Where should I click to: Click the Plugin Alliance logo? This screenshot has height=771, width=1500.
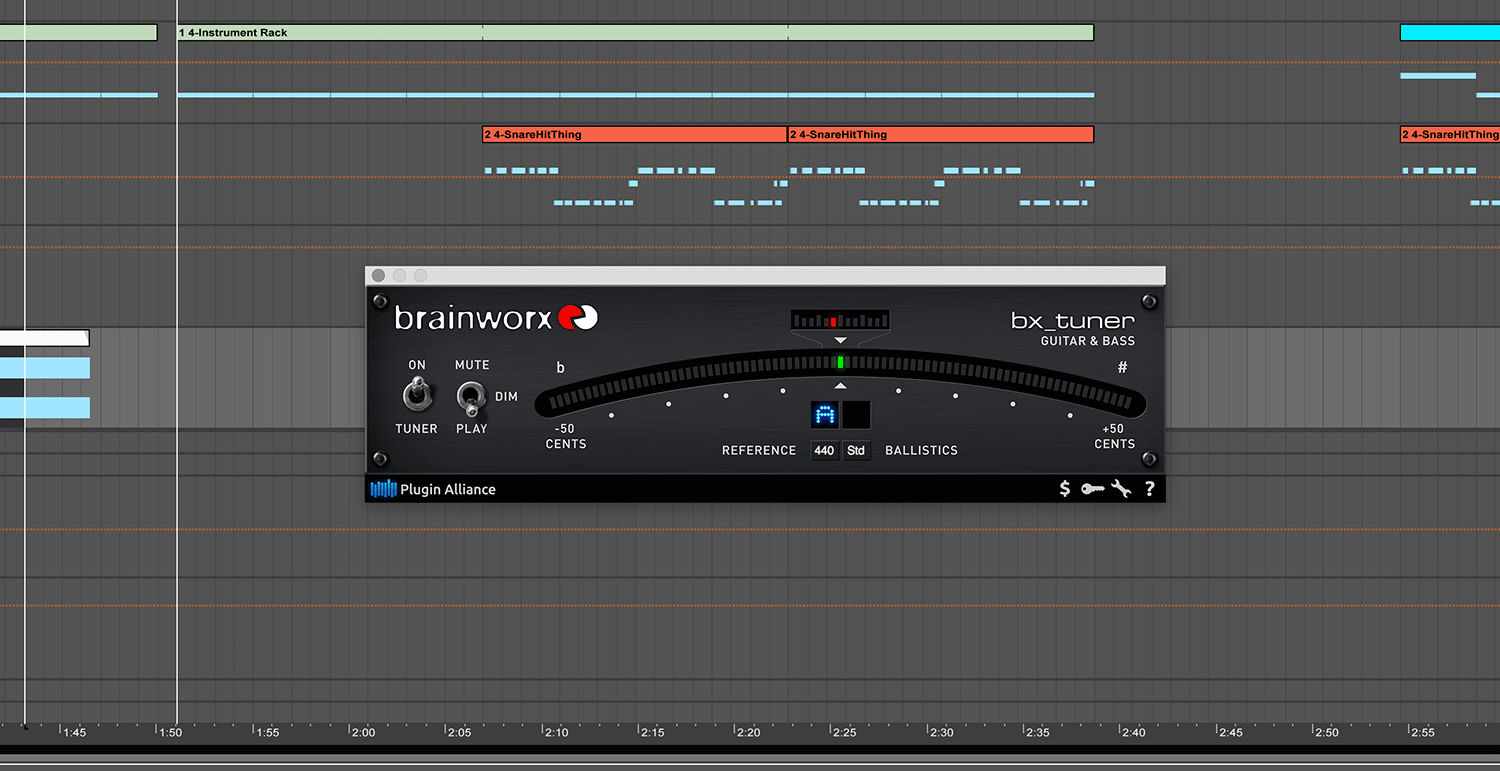point(433,489)
